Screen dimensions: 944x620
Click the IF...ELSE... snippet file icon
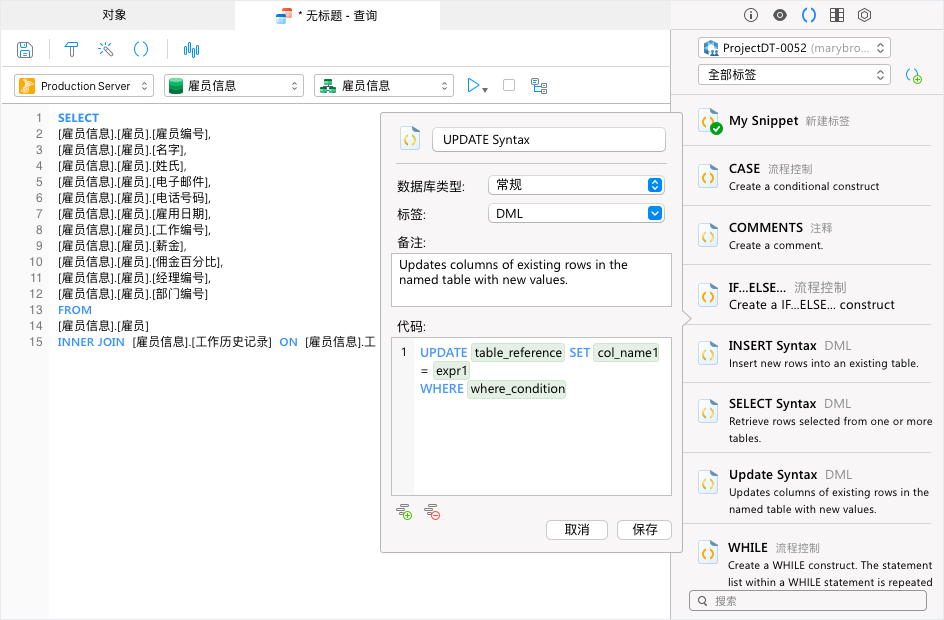coord(709,296)
